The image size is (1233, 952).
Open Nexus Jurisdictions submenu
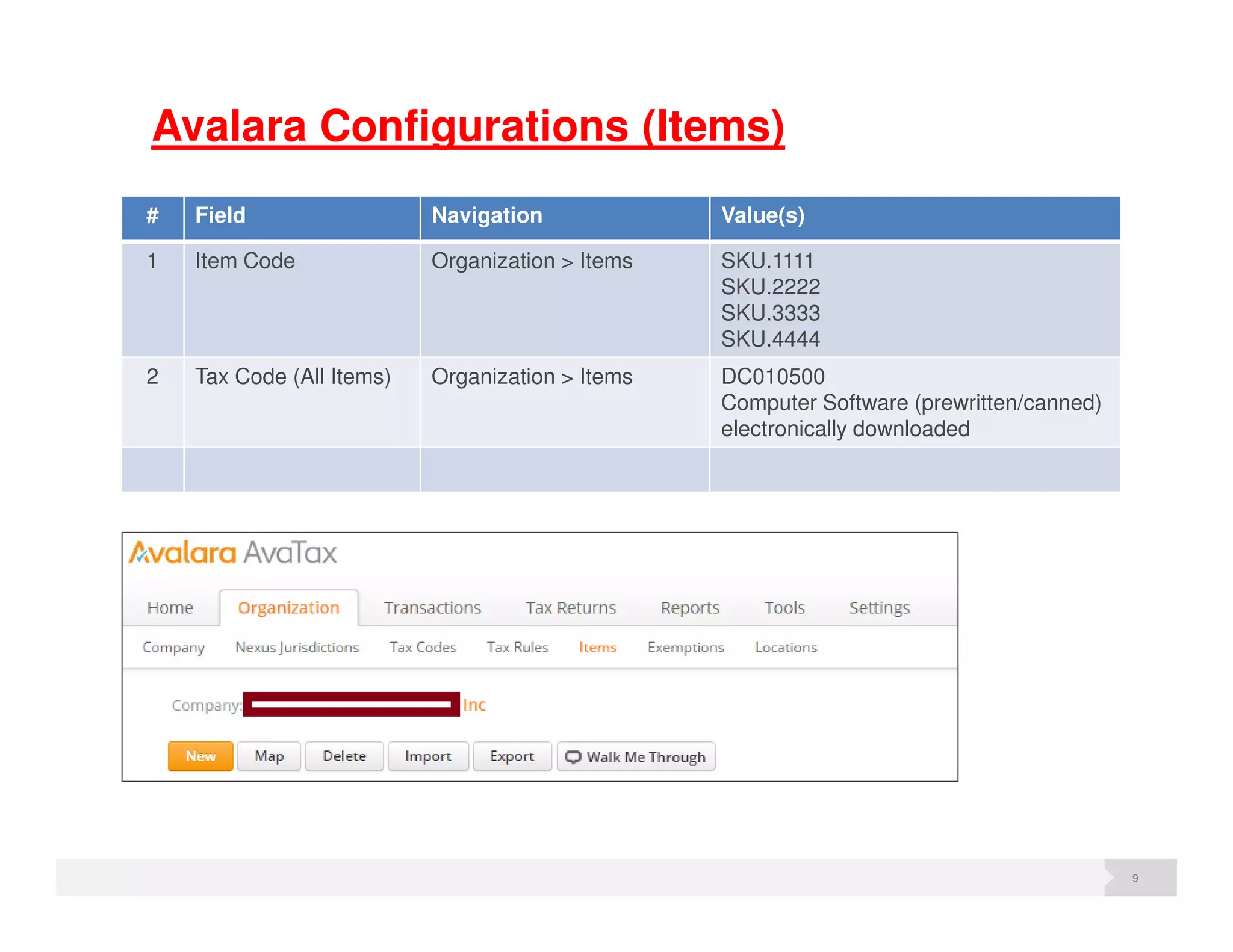pos(297,648)
